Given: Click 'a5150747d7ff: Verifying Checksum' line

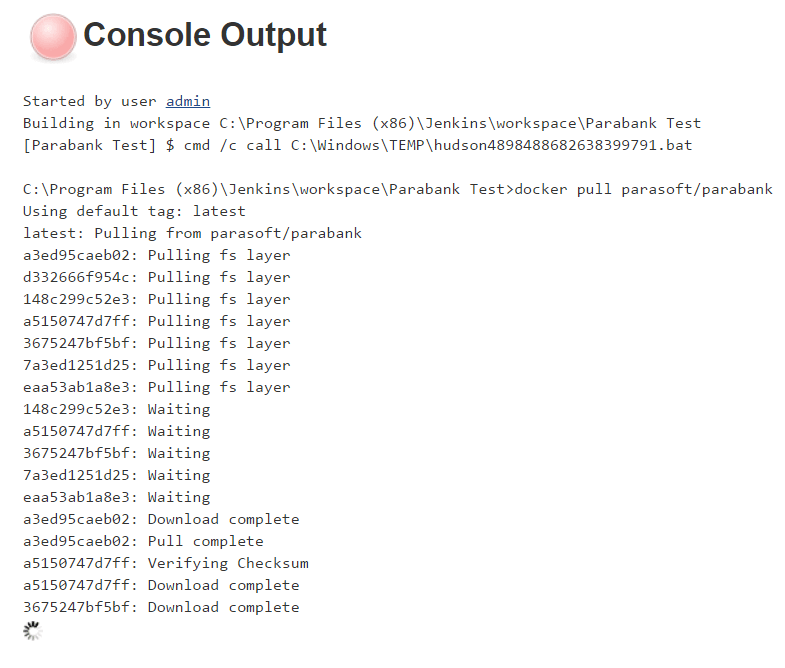Looking at the screenshot, I should coord(166,564).
